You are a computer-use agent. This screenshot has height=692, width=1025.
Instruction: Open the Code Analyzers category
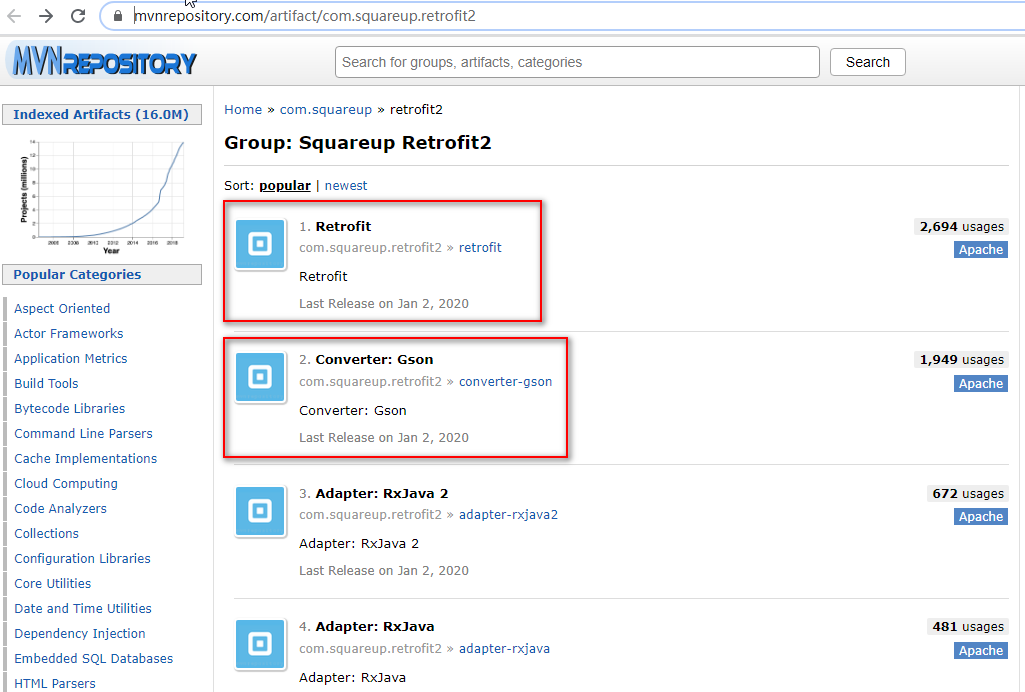(x=60, y=508)
